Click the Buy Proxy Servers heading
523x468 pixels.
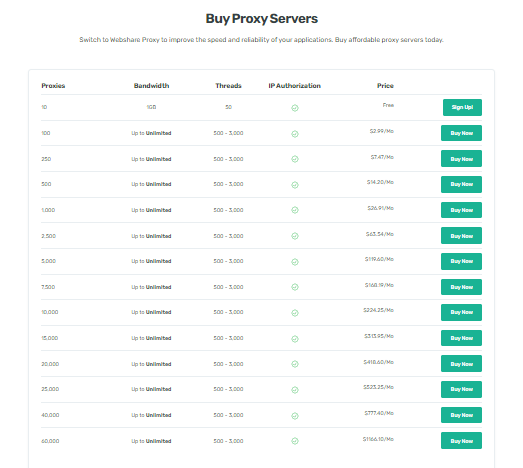click(262, 19)
